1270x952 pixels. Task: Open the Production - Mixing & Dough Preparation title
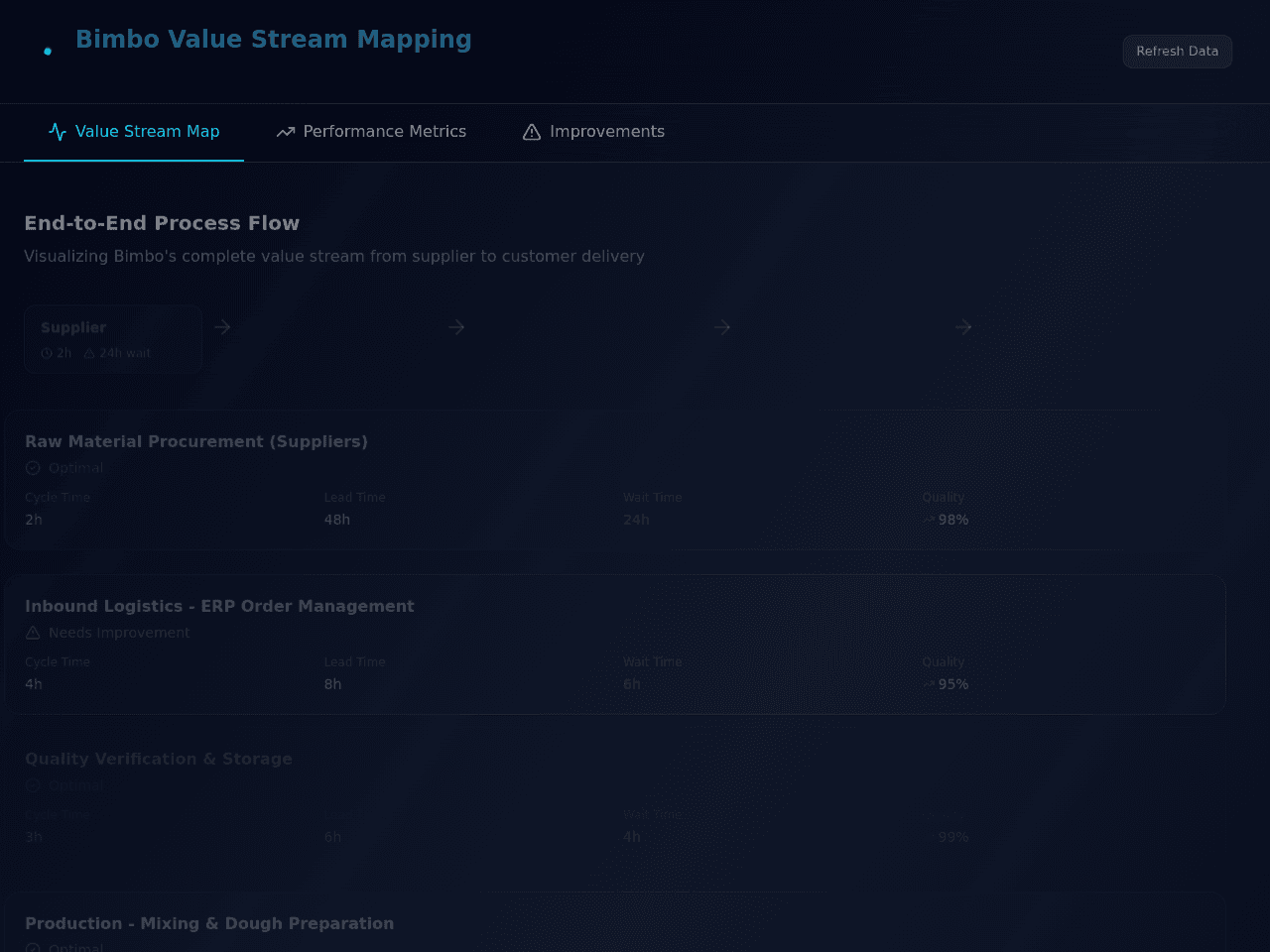click(209, 923)
